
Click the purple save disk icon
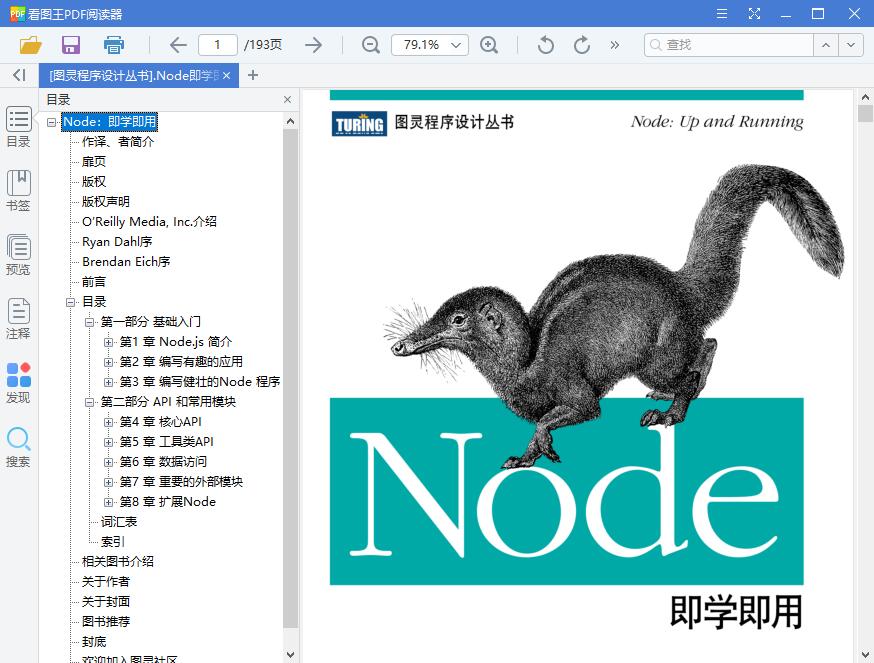[x=71, y=45]
